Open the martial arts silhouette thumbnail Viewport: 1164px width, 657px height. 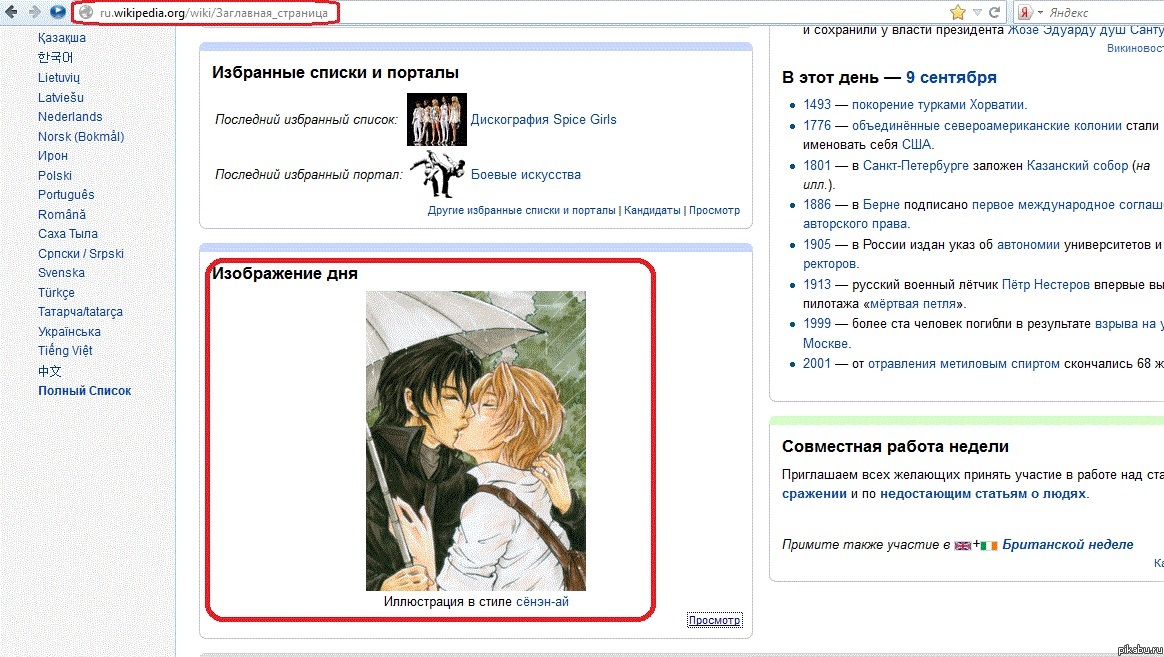(x=437, y=174)
